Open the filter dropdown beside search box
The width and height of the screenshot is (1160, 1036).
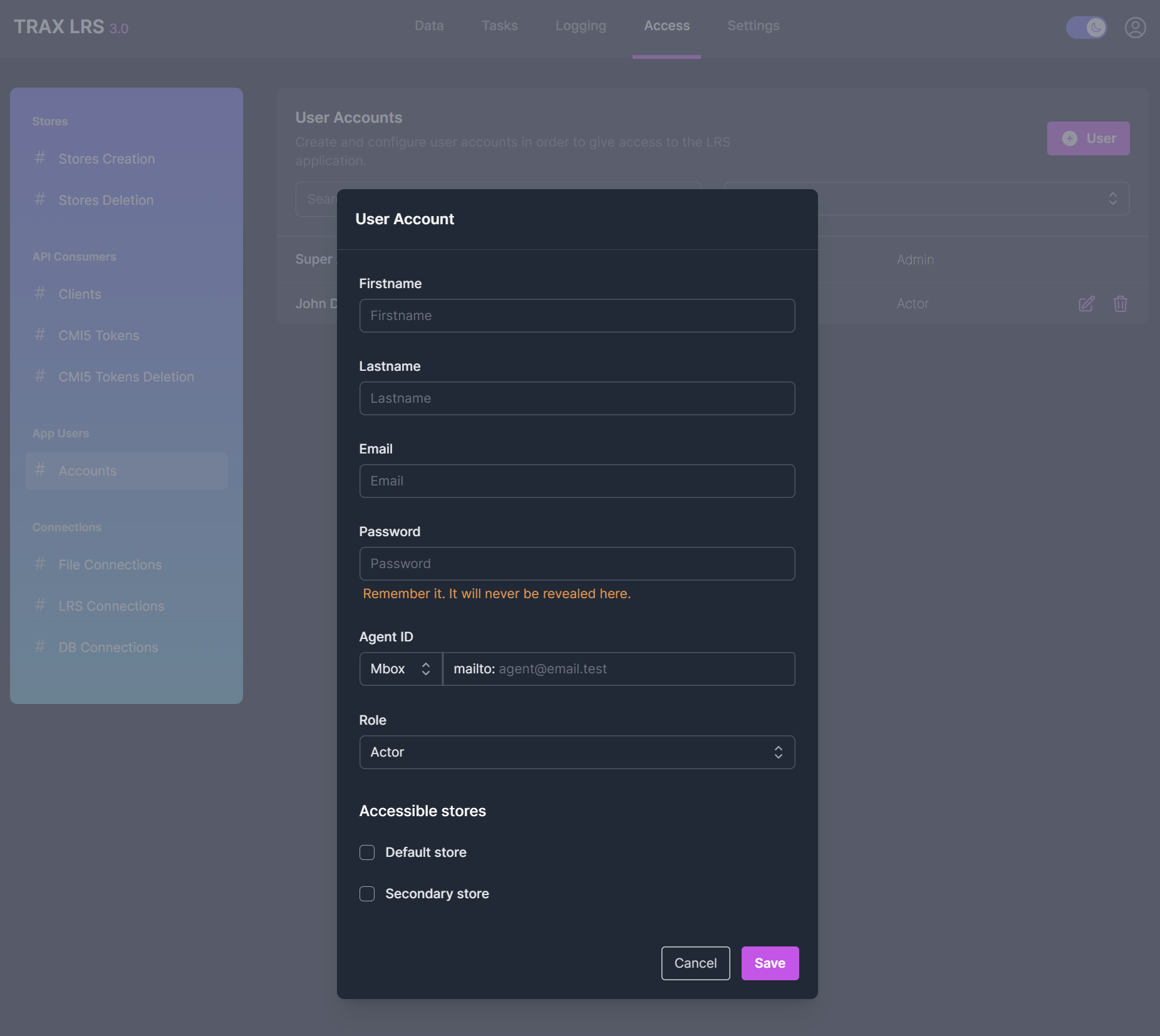coord(926,199)
